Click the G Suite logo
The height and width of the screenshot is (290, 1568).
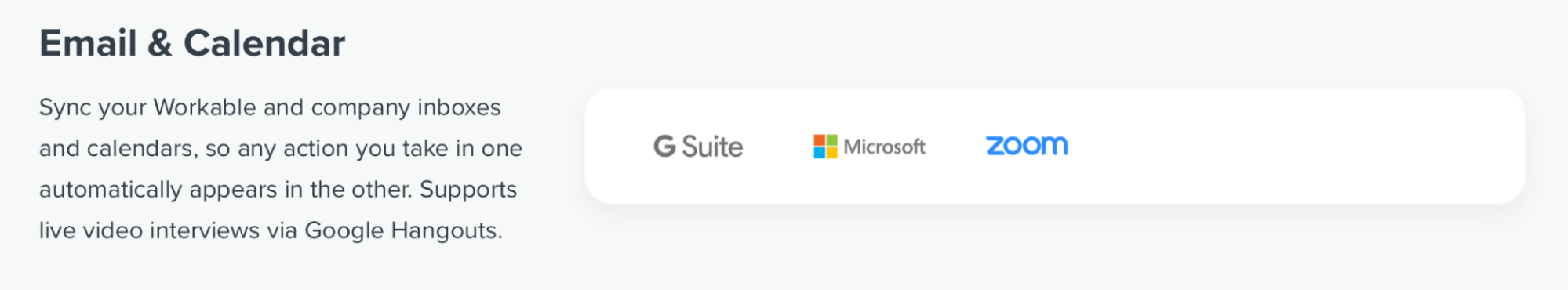[x=698, y=147]
